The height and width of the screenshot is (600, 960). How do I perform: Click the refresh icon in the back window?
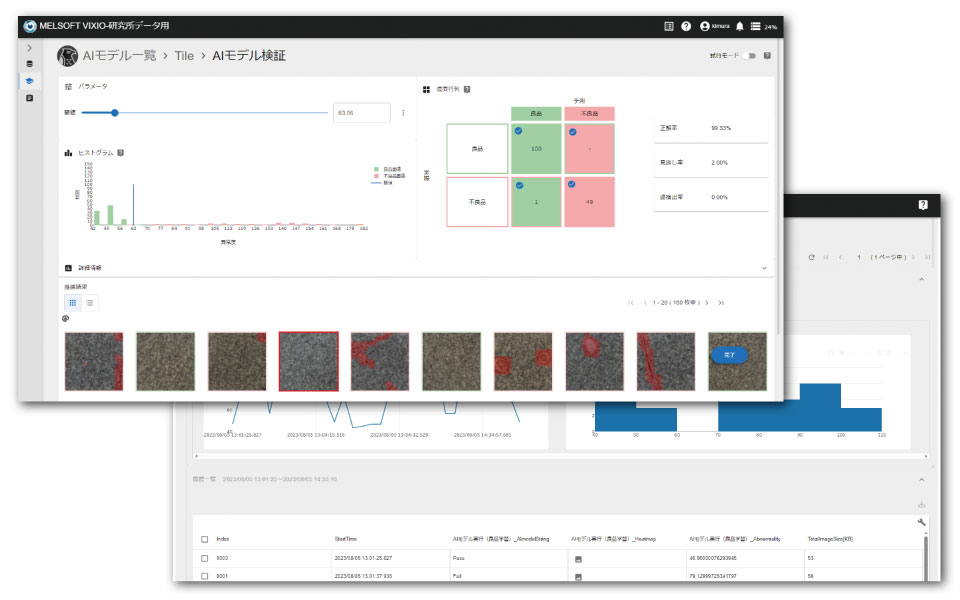point(811,257)
